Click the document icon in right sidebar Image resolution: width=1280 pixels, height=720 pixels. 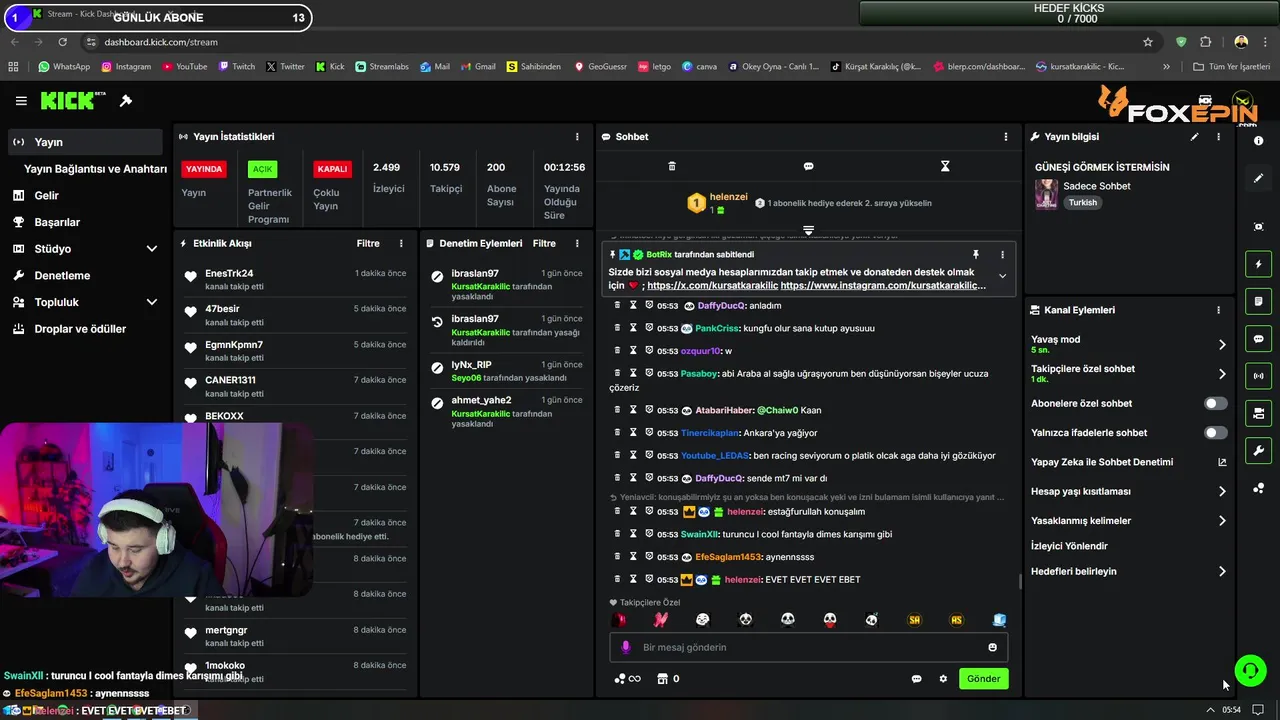tap(1258, 301)
